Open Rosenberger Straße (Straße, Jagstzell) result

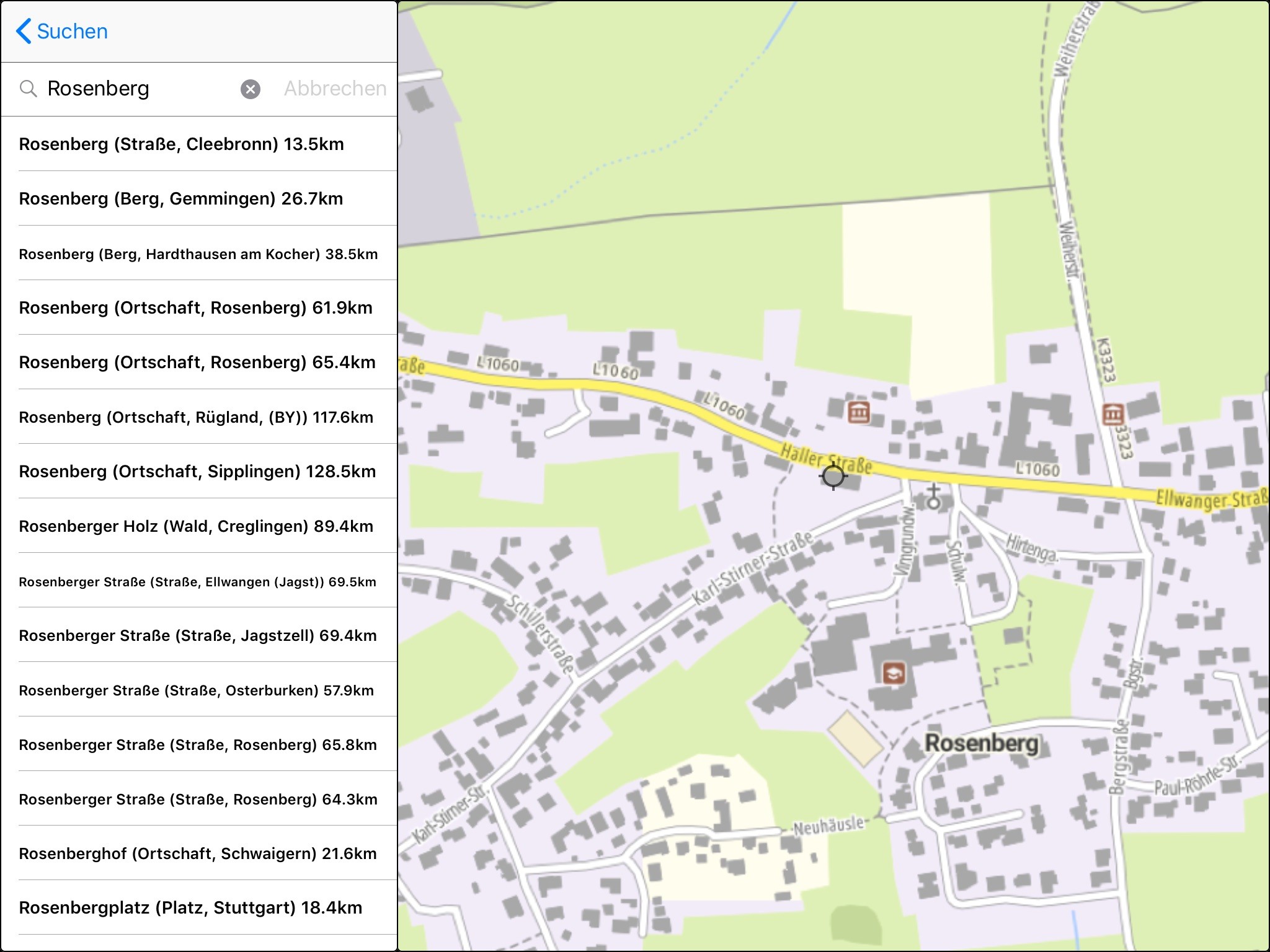198,635
